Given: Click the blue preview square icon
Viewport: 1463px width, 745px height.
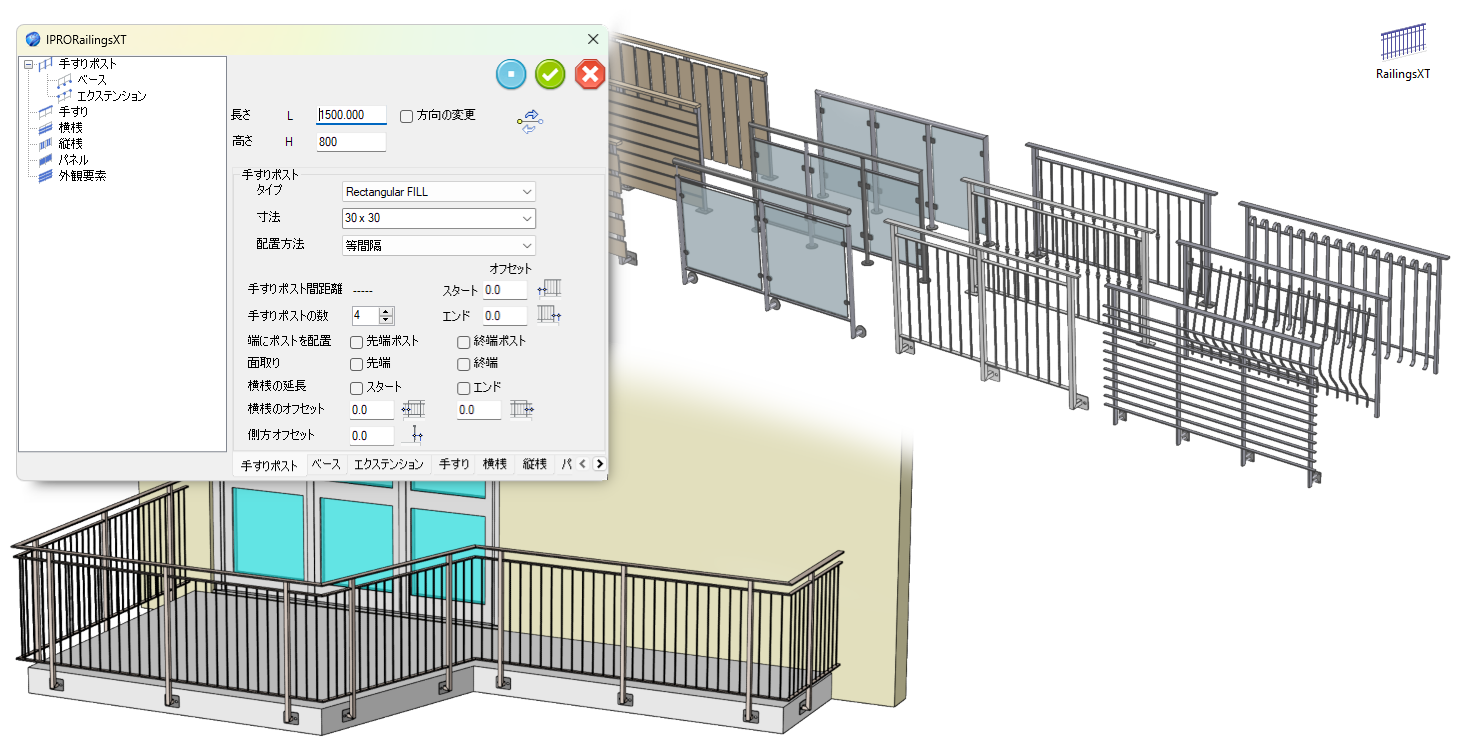Looking at the screenshot, I should [x=511, y=75].
